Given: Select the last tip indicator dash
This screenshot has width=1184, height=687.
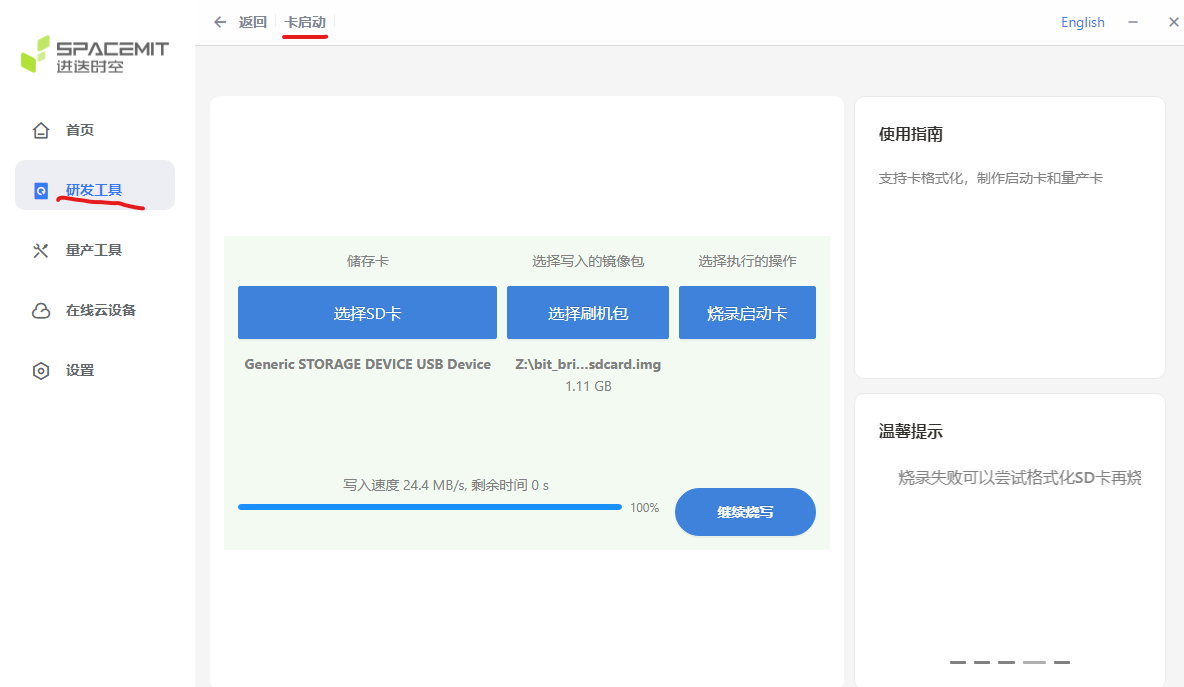Looking at the screenshot, I should point(1062,662).
